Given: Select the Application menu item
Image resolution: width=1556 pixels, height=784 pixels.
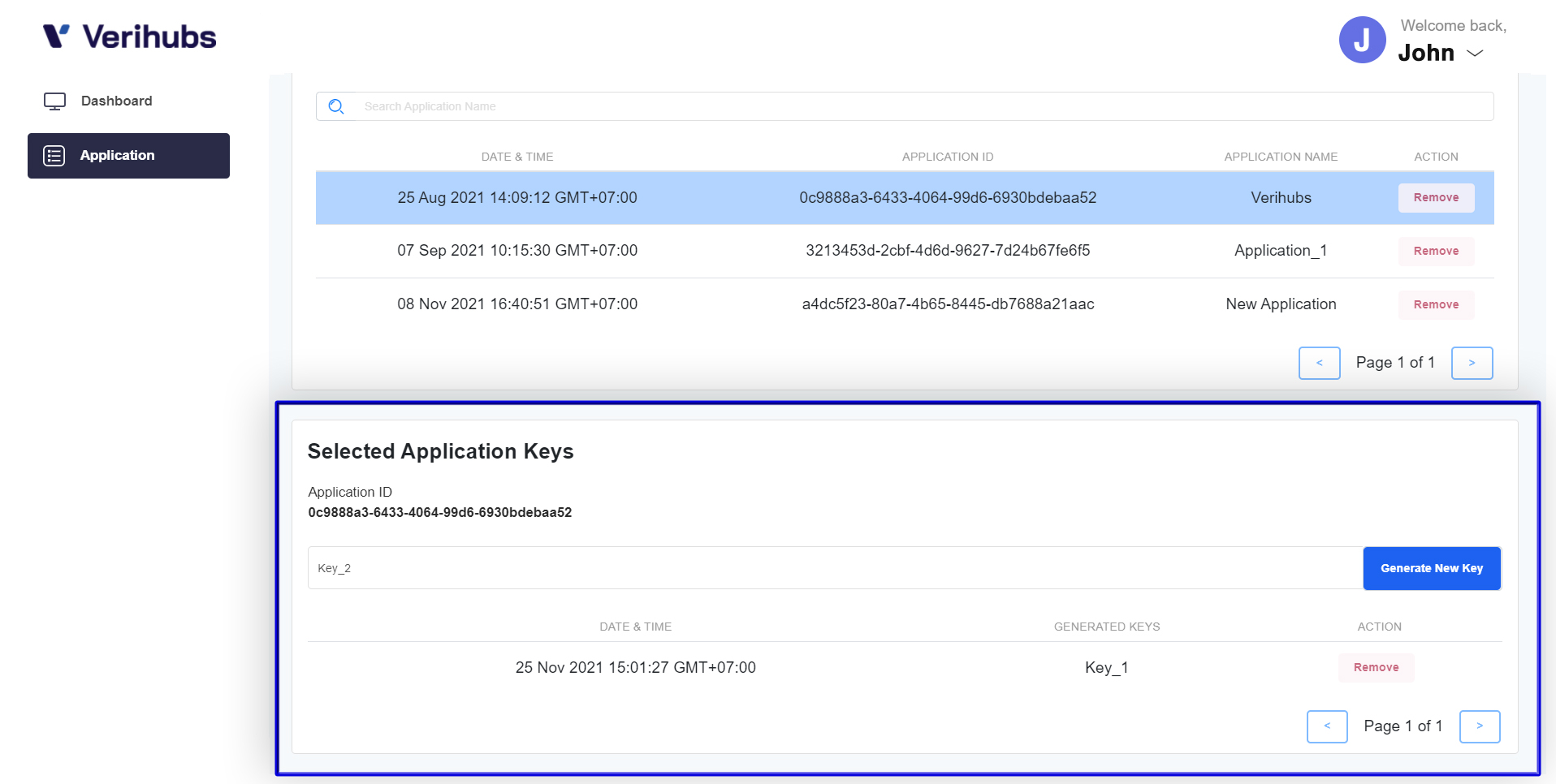Looking at the screenshot, I should point(128,156).
